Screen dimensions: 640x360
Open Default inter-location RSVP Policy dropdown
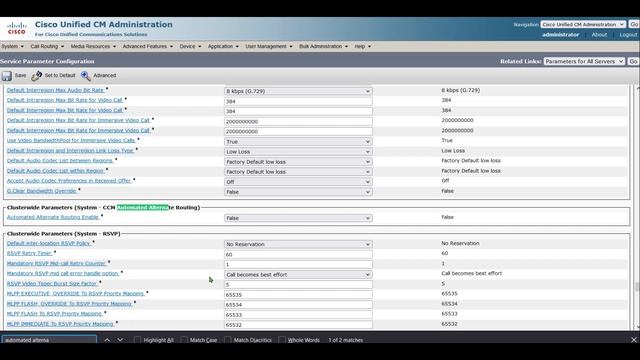coord(298,244)
